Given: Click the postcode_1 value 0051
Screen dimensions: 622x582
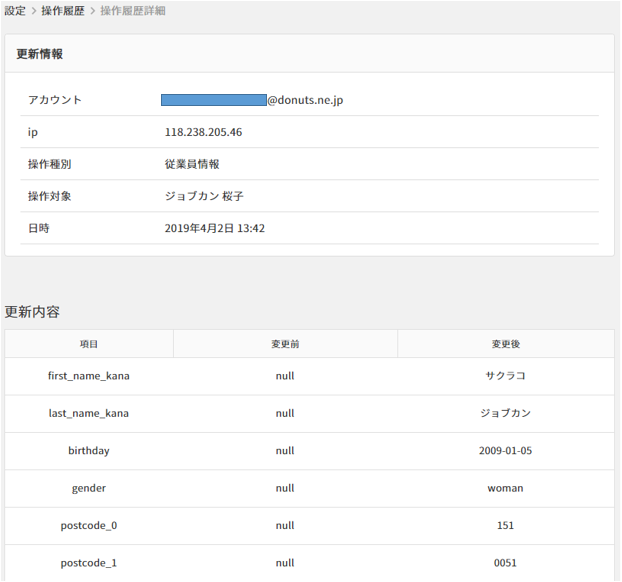Looking at the screenshot, I should click(505, 563).
